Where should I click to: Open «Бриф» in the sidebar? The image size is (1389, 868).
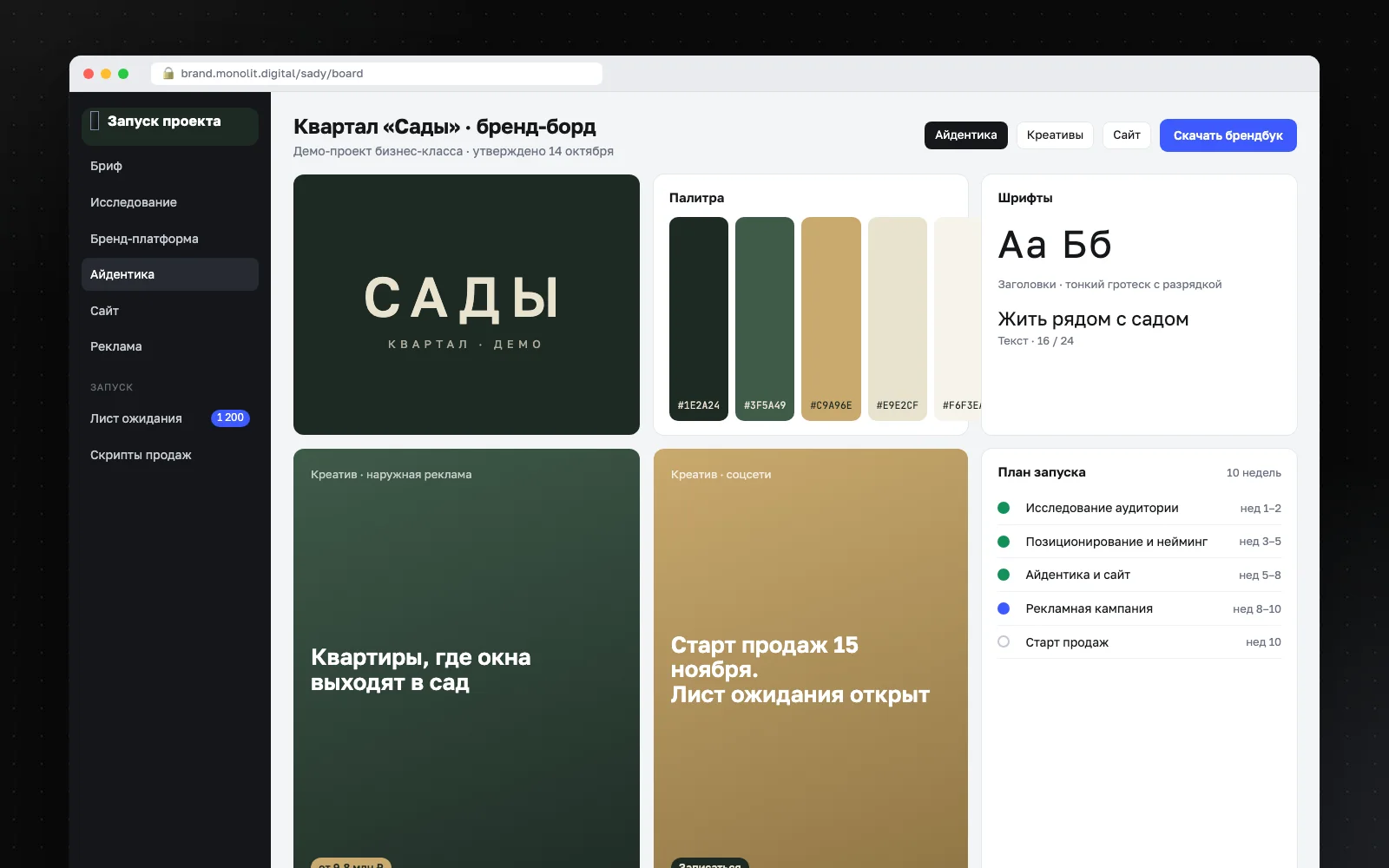click(x=170, y=166)
